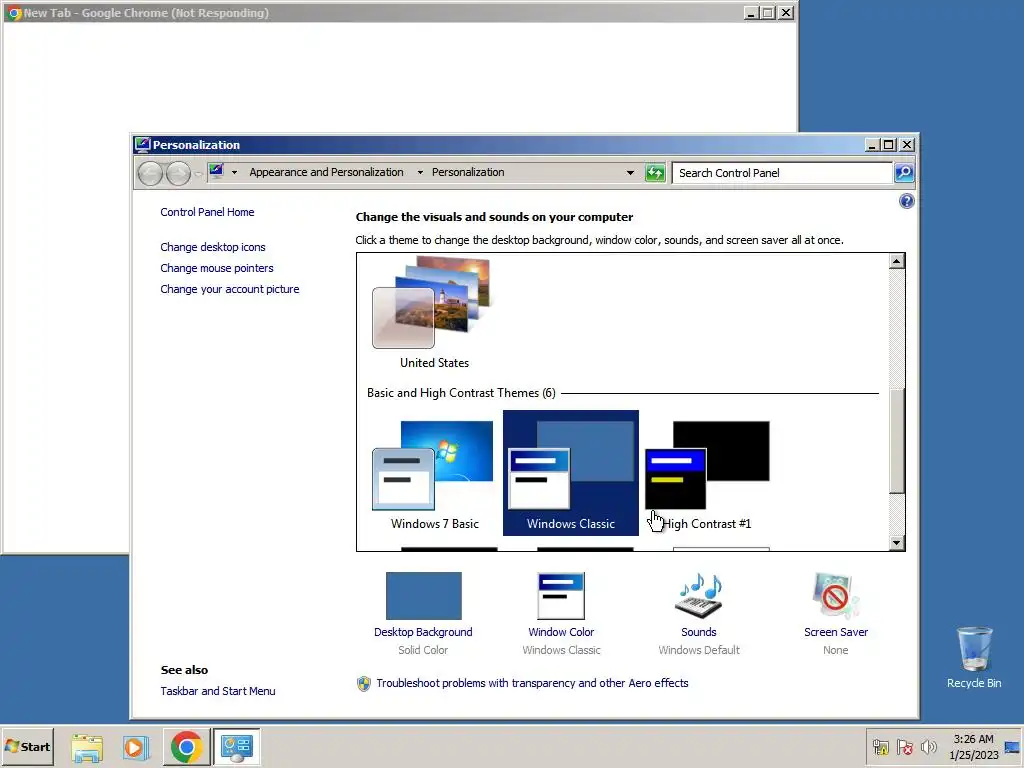Click the Forward navigation arrow in Personalization

point(178,173)
